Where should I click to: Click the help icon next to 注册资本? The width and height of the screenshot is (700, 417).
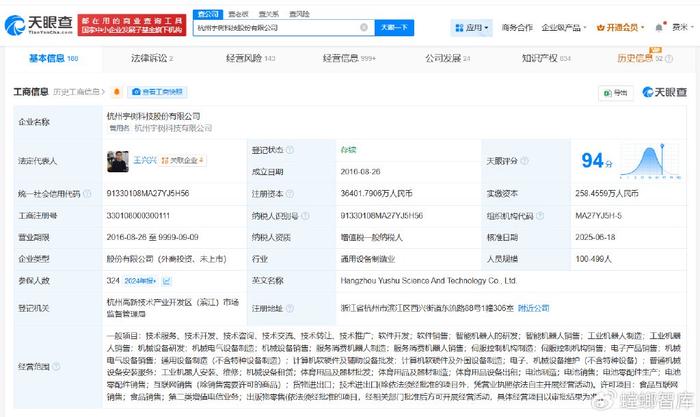point(290,194)
